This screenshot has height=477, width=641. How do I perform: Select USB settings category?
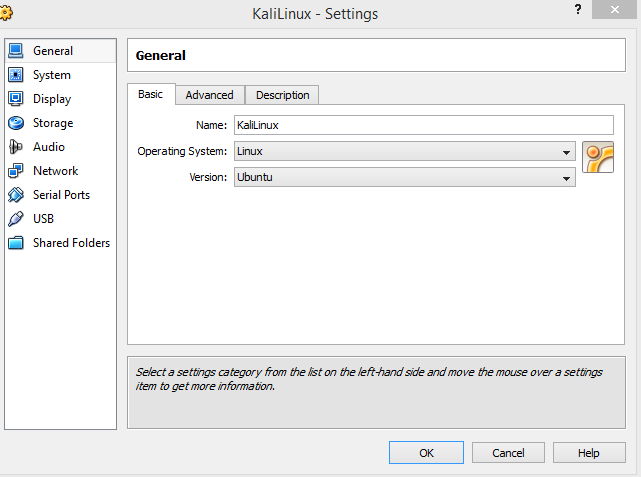[61, 219]
